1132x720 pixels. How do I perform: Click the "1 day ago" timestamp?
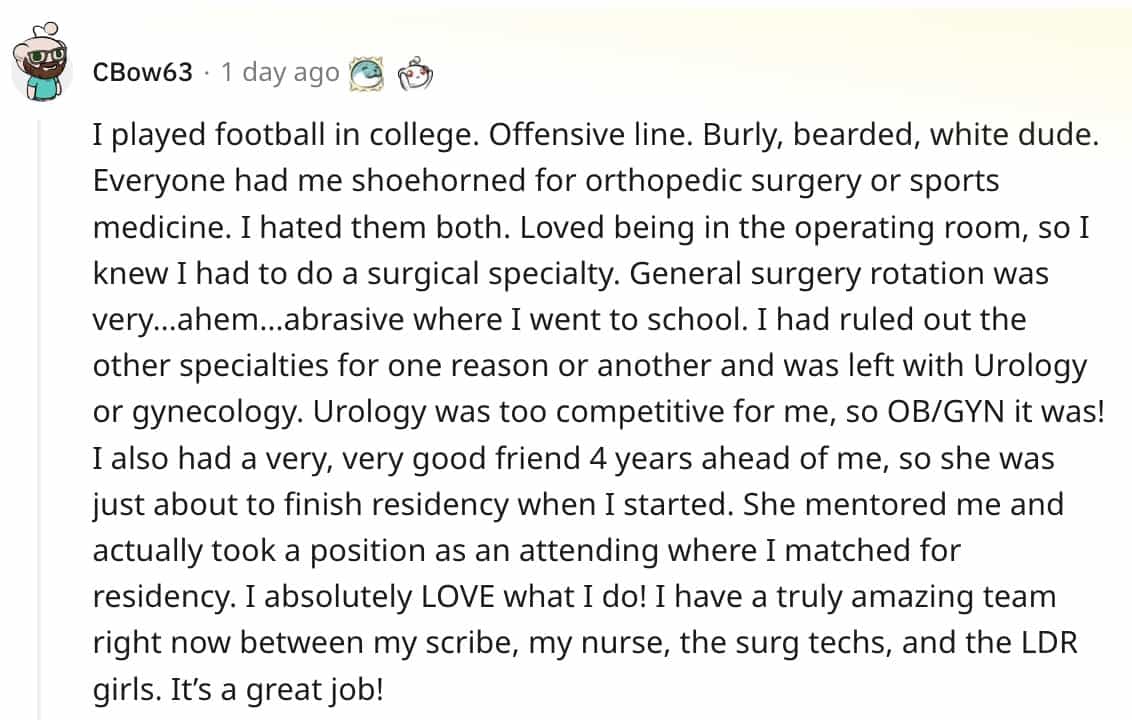pos(280,73)
